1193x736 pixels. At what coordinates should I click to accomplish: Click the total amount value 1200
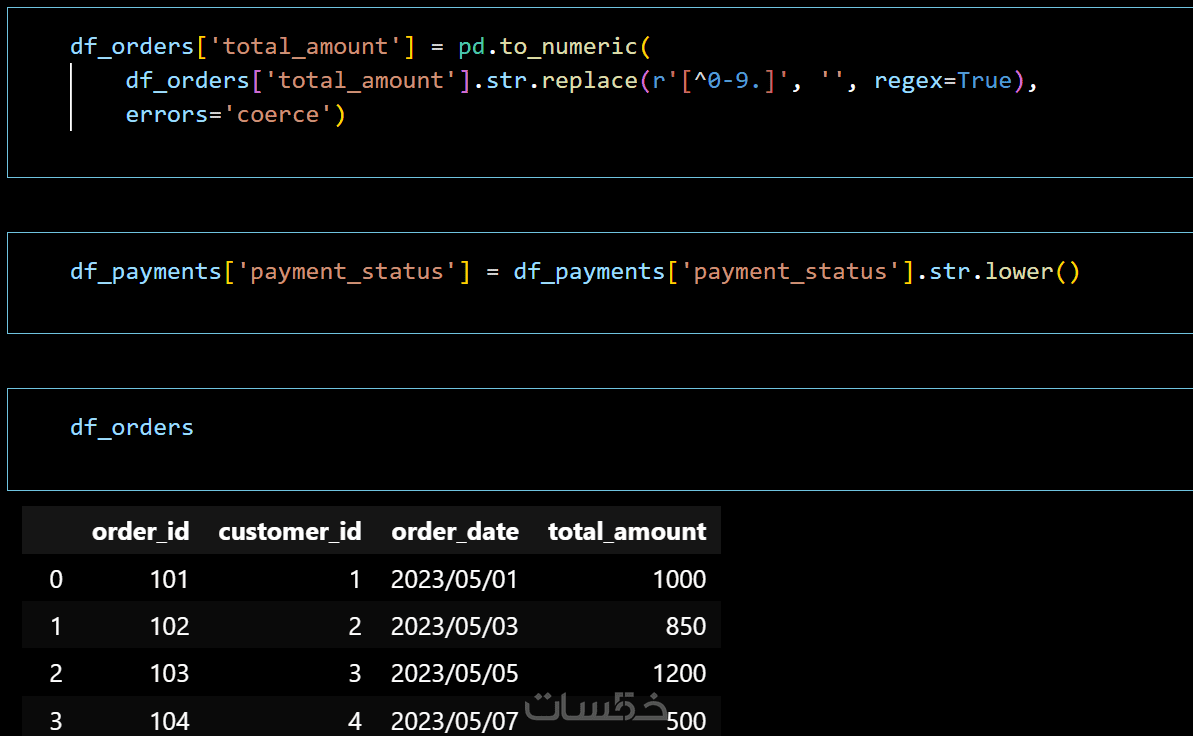coord(679,674)
